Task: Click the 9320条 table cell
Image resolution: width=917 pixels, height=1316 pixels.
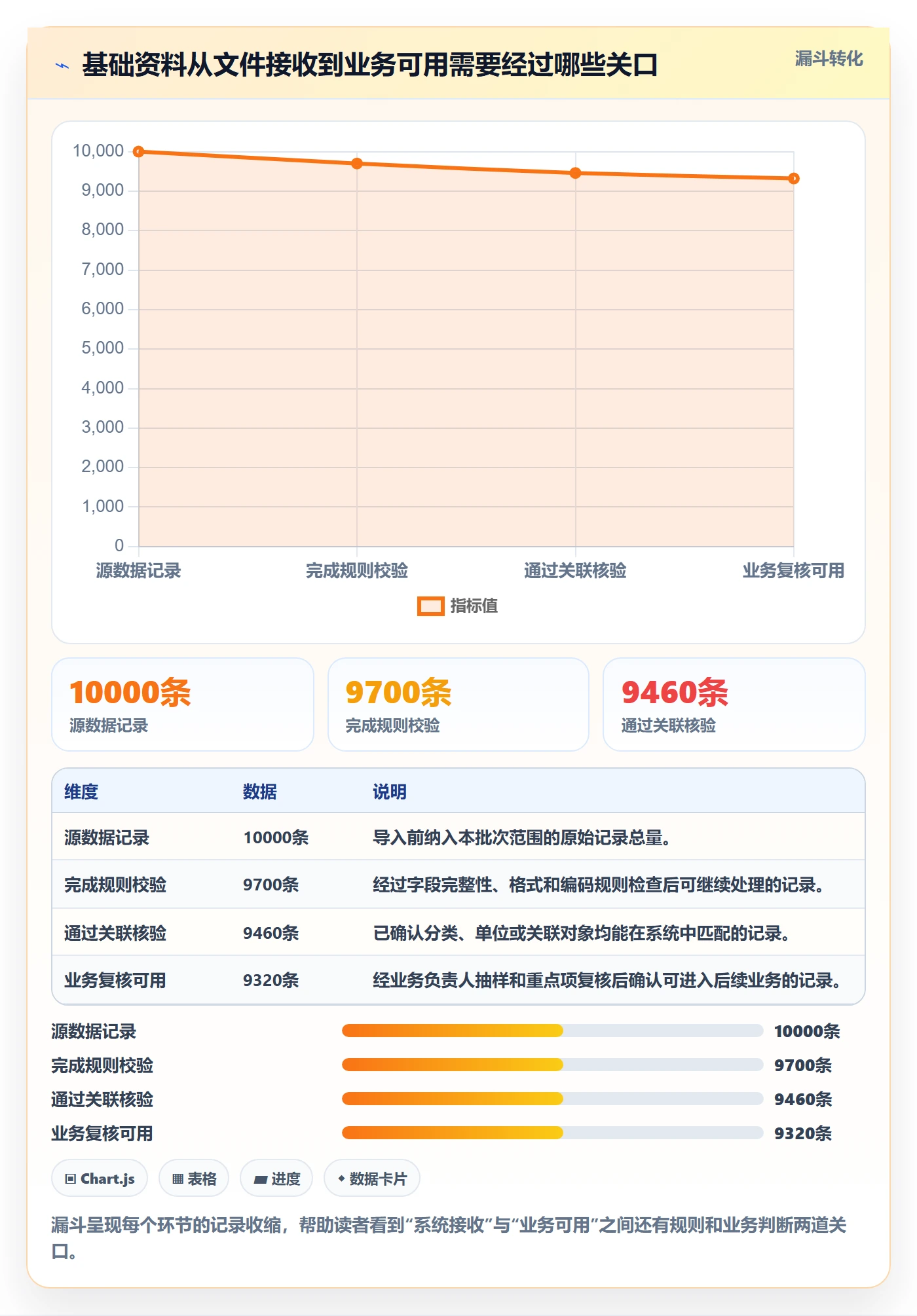Action: pos(271,980)
